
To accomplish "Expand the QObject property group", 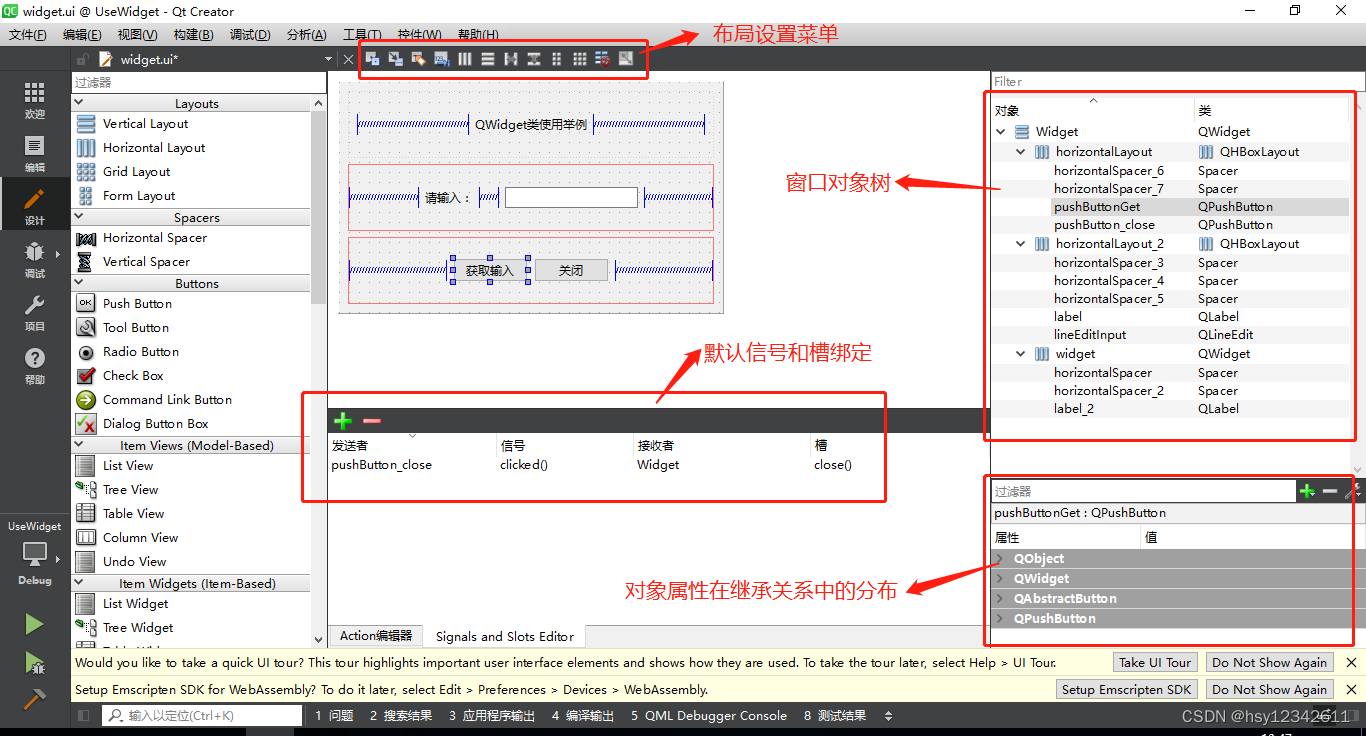I will (999, 559).
